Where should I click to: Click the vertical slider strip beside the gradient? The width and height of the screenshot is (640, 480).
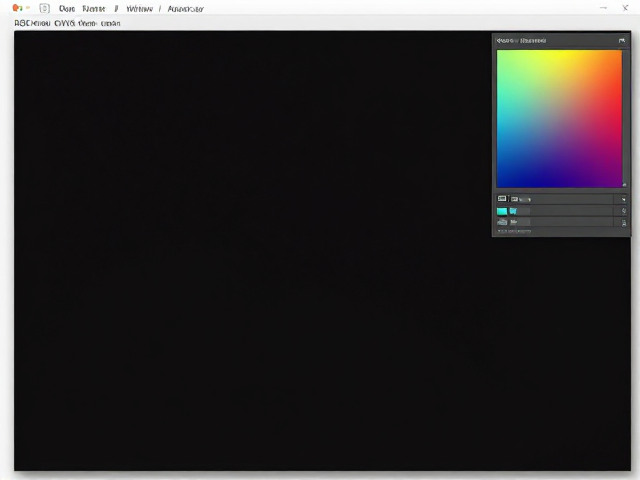click(x=624, y=118)
